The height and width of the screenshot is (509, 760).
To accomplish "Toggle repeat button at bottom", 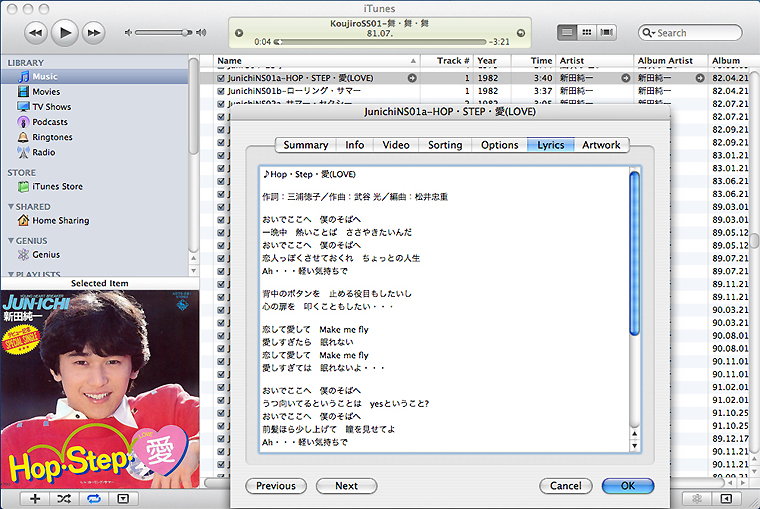I will [x=94, y=498].
